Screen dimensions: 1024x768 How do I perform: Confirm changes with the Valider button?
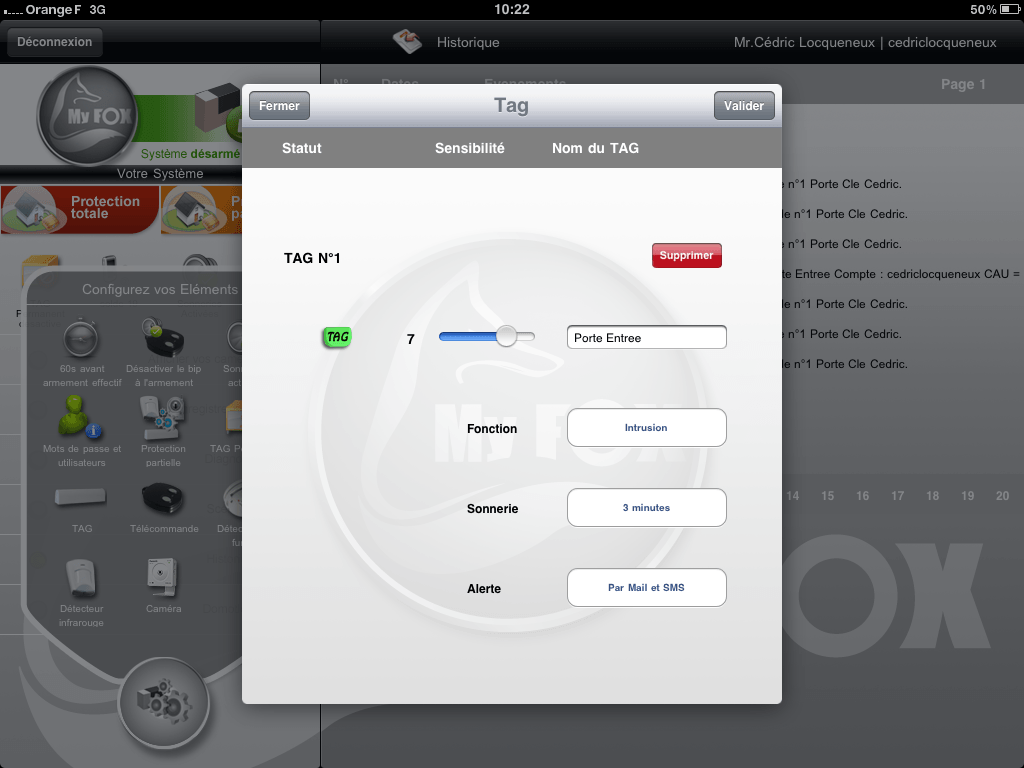click(744, 106)
